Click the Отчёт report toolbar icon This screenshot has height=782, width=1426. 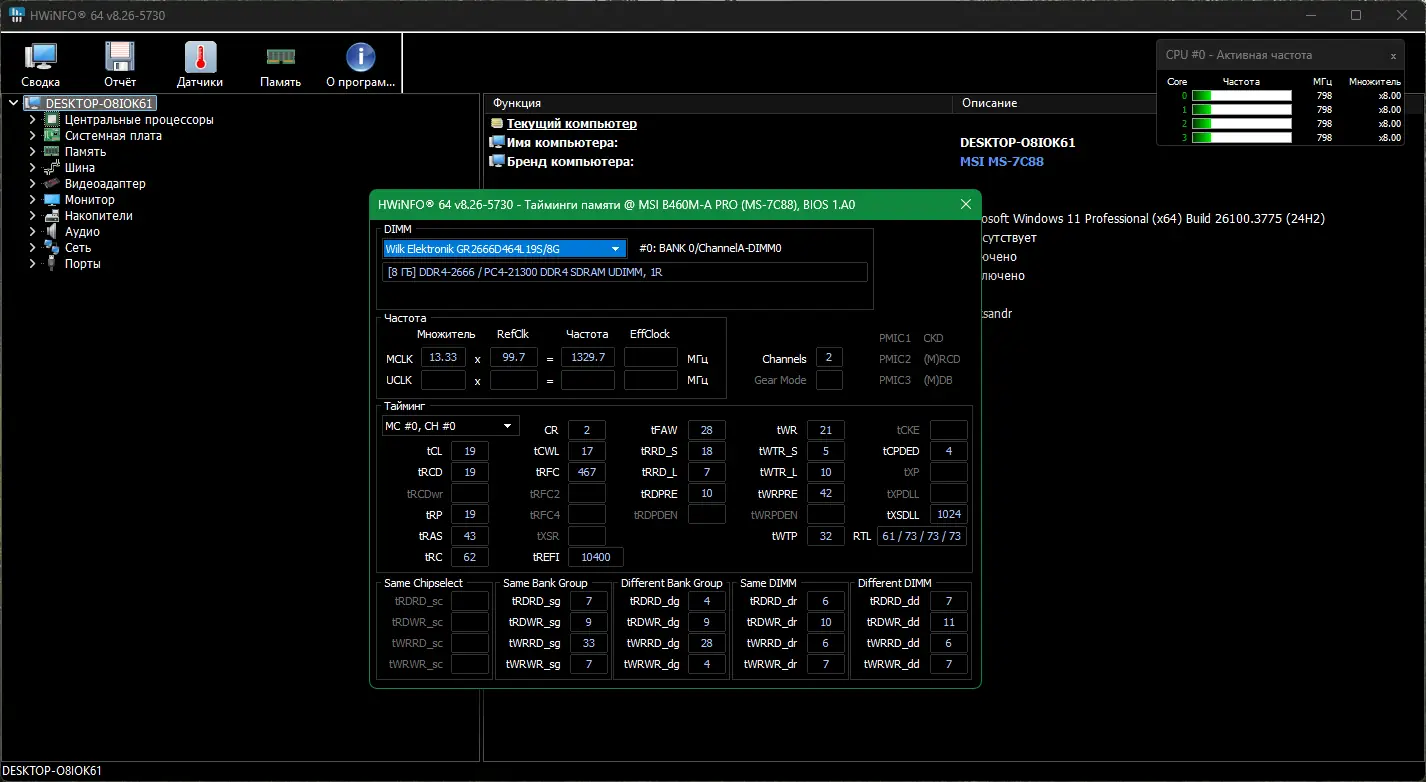click(120, 65)
